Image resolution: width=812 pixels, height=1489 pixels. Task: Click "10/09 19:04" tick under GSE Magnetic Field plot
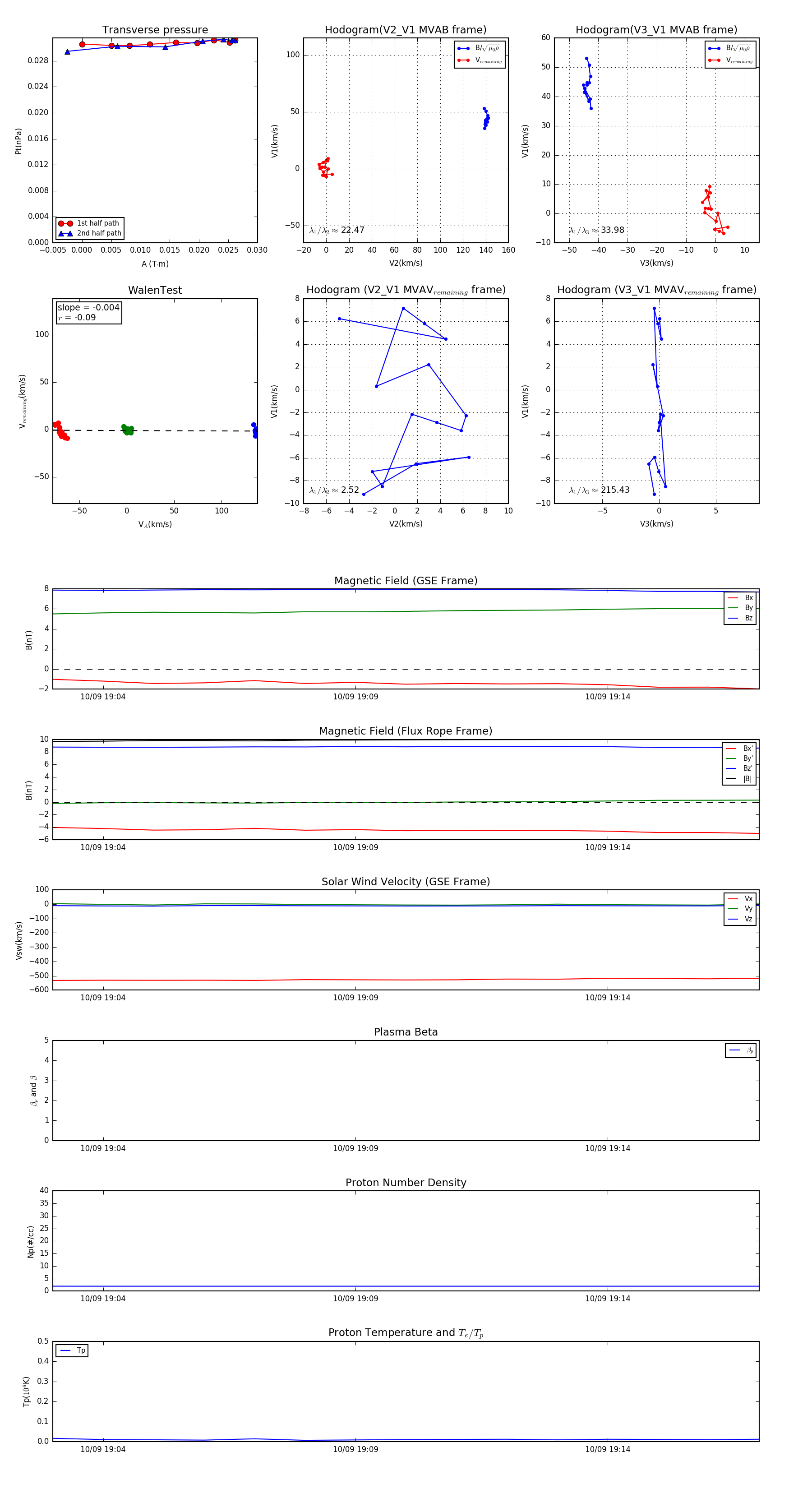click(x=103, y=697)
